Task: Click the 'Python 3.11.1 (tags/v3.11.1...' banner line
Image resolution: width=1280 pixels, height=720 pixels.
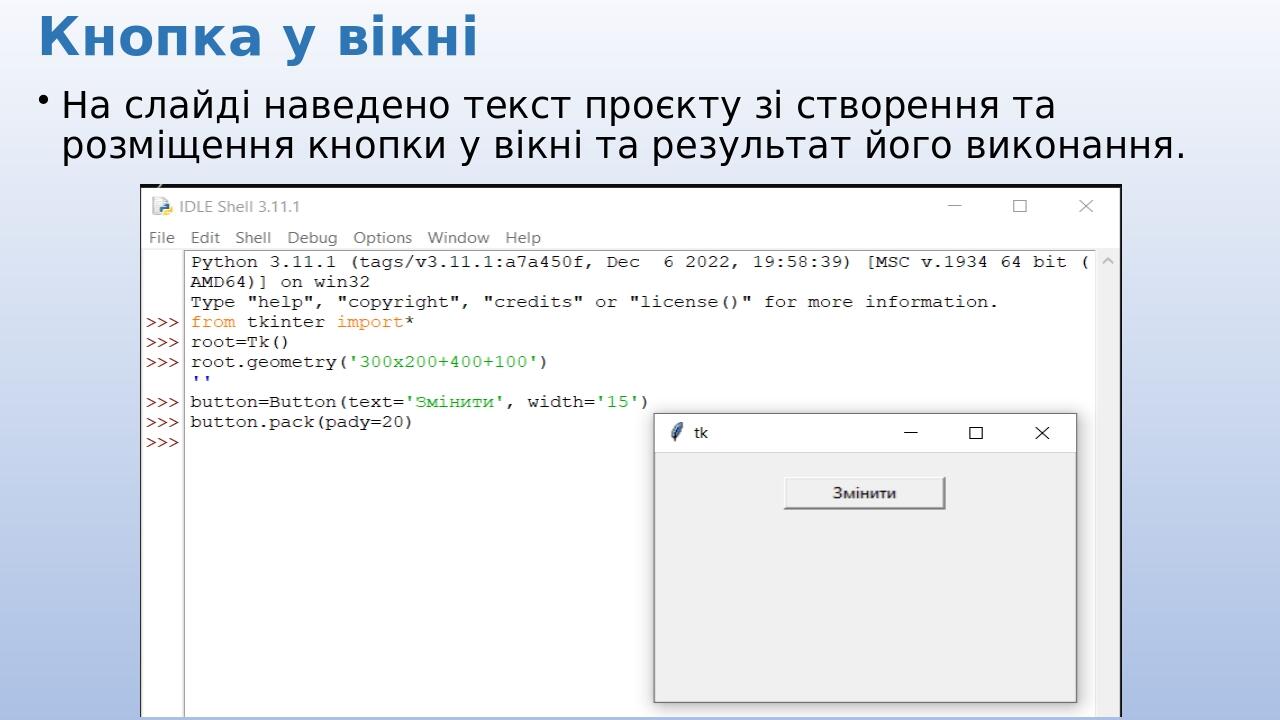Action: [x=640, y=262]
